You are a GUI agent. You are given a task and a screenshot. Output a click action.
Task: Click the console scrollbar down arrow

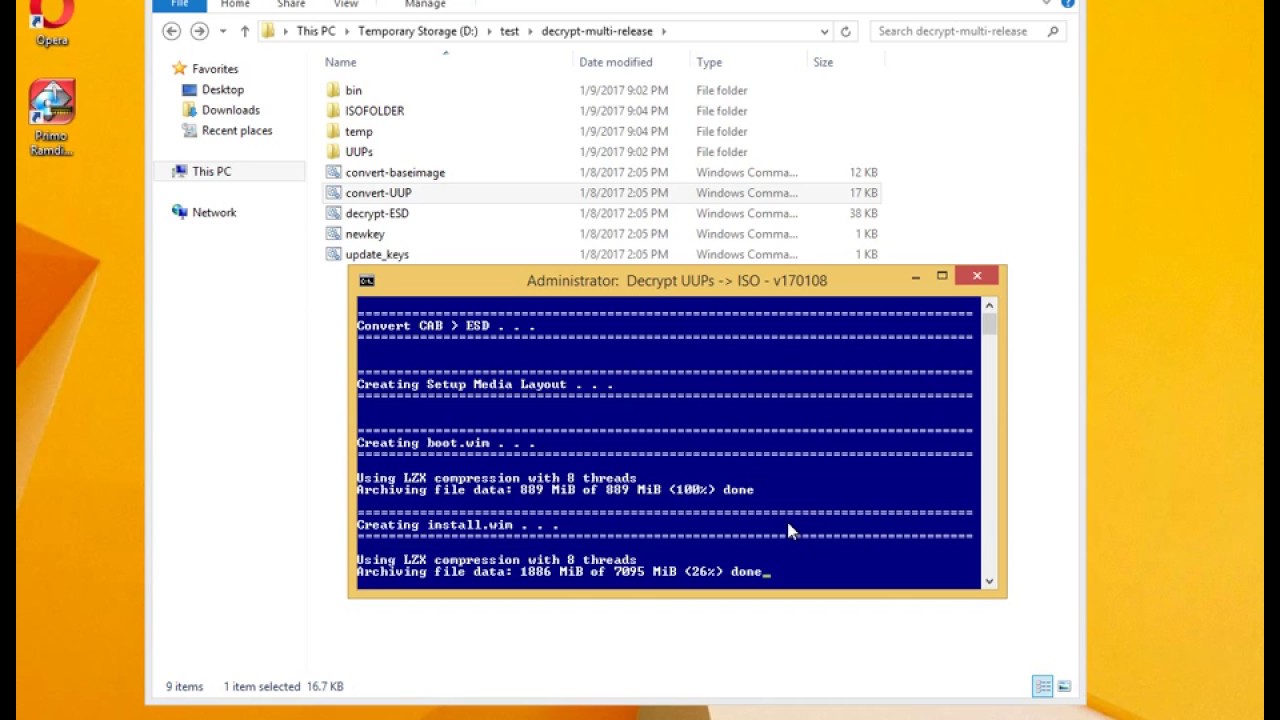tap(989, 581)
